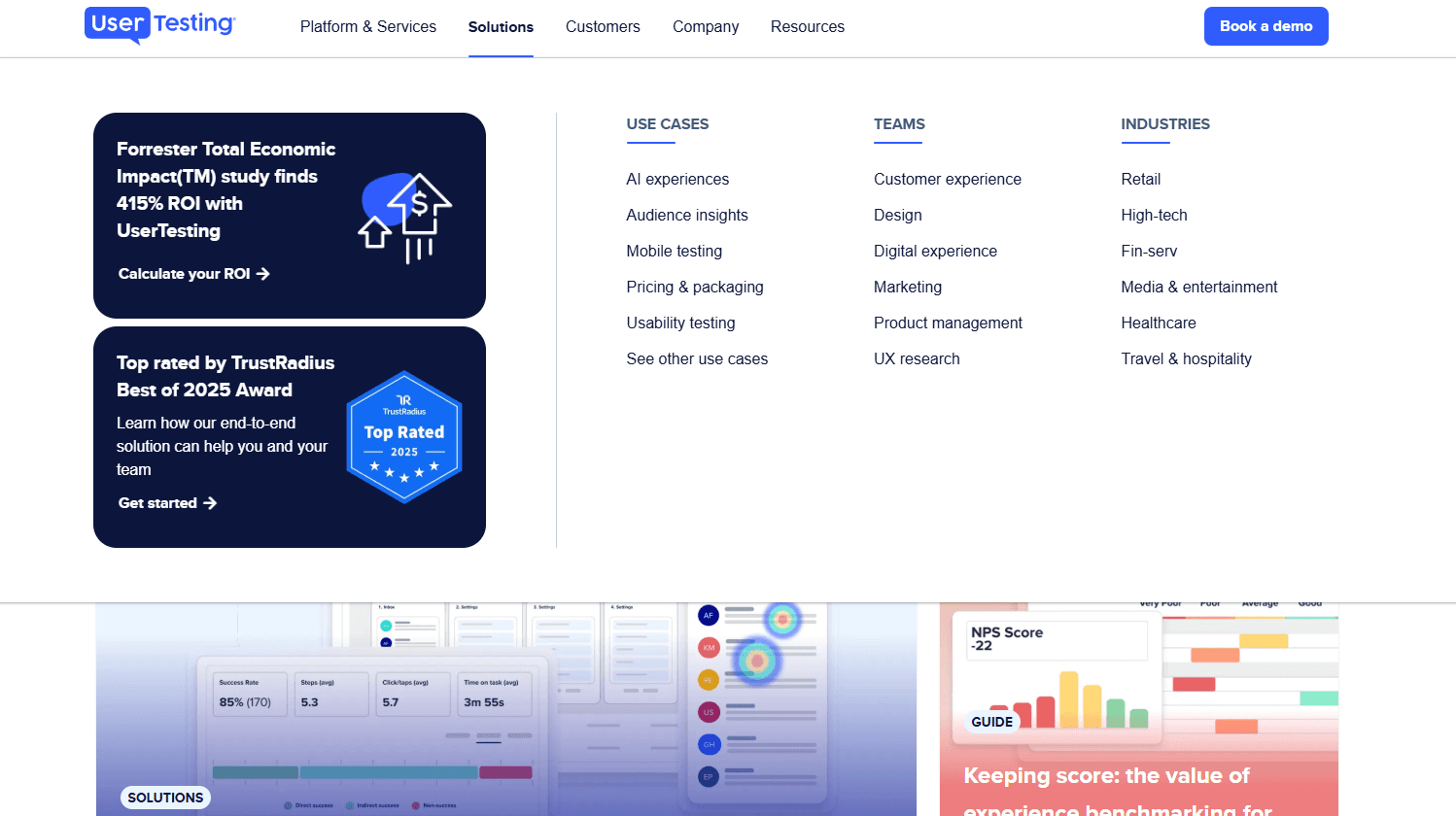Image resolution: width=1456 pixels, height=816 pixels.
Task: Open the Forrester Total Economic Impact card
Action: point(290,216)
